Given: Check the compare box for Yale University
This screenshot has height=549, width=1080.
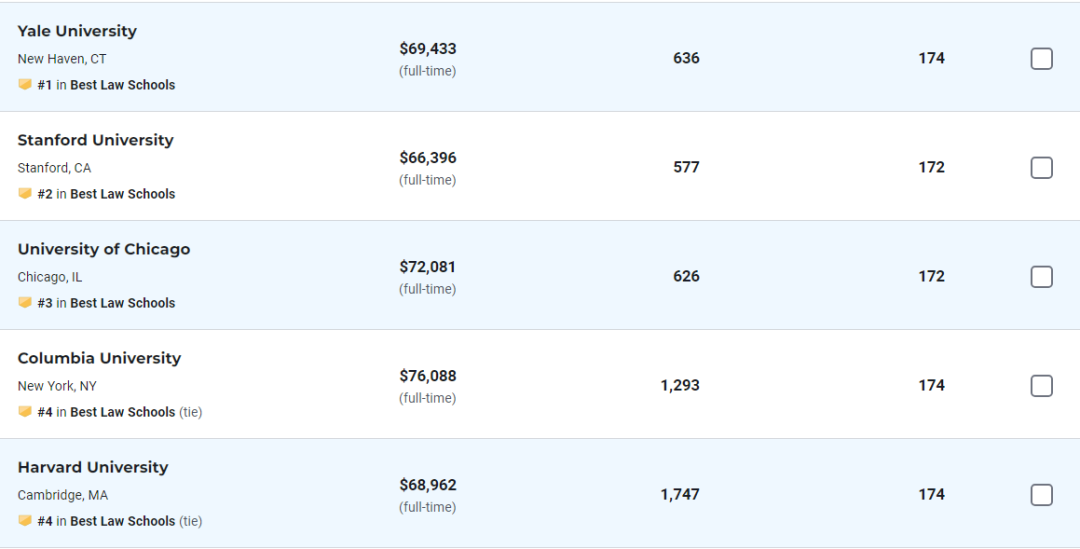Looking at the screenshot, I should click(1041, 59).
